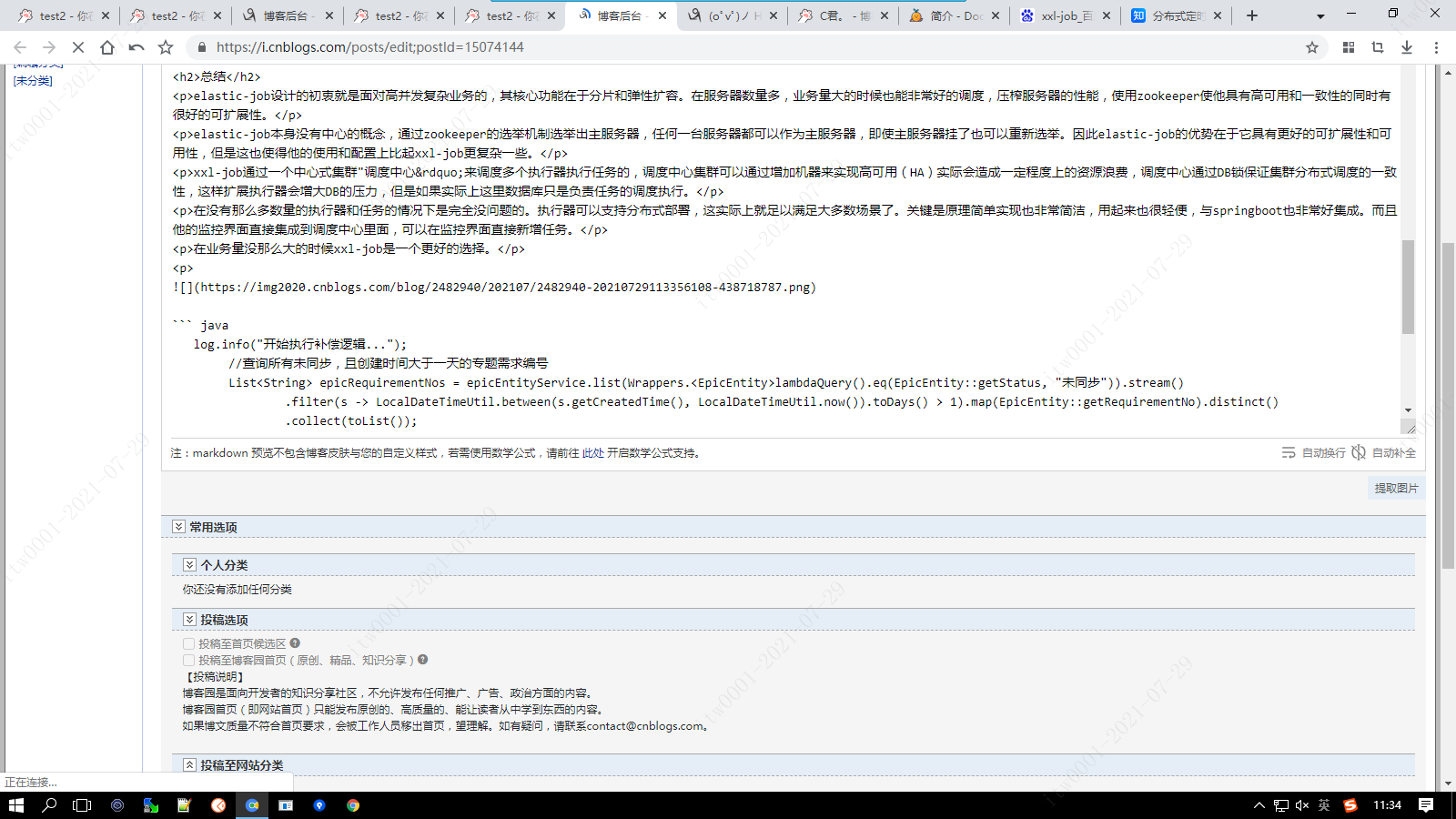Click the volume muted tray icon
This screenshot has height=819, width=1456.
[x=1302, y=805]
